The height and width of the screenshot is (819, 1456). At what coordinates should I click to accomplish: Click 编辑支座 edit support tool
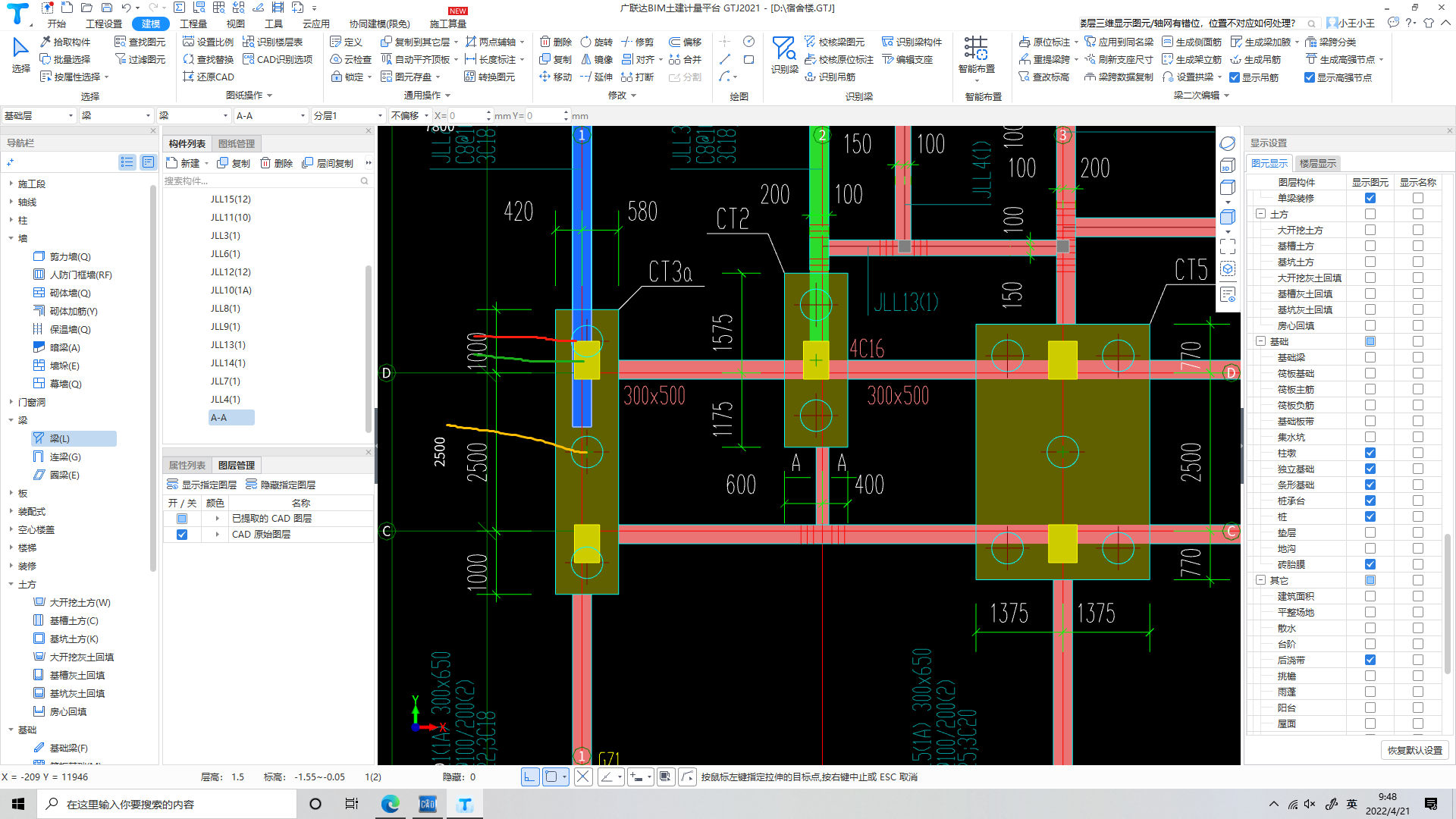click(x=907, y=59)
